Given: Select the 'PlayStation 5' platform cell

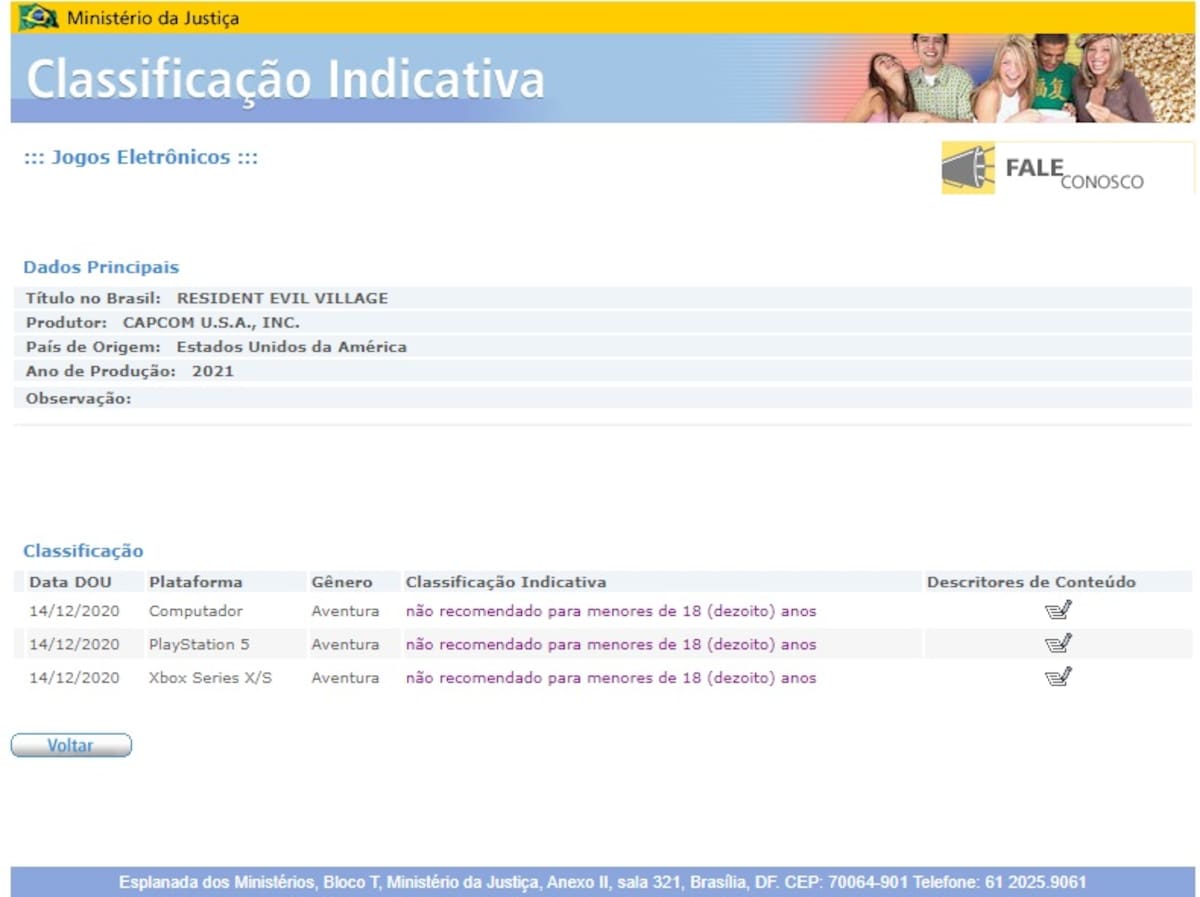Looking at the screenshot, I should pos(199,644).
